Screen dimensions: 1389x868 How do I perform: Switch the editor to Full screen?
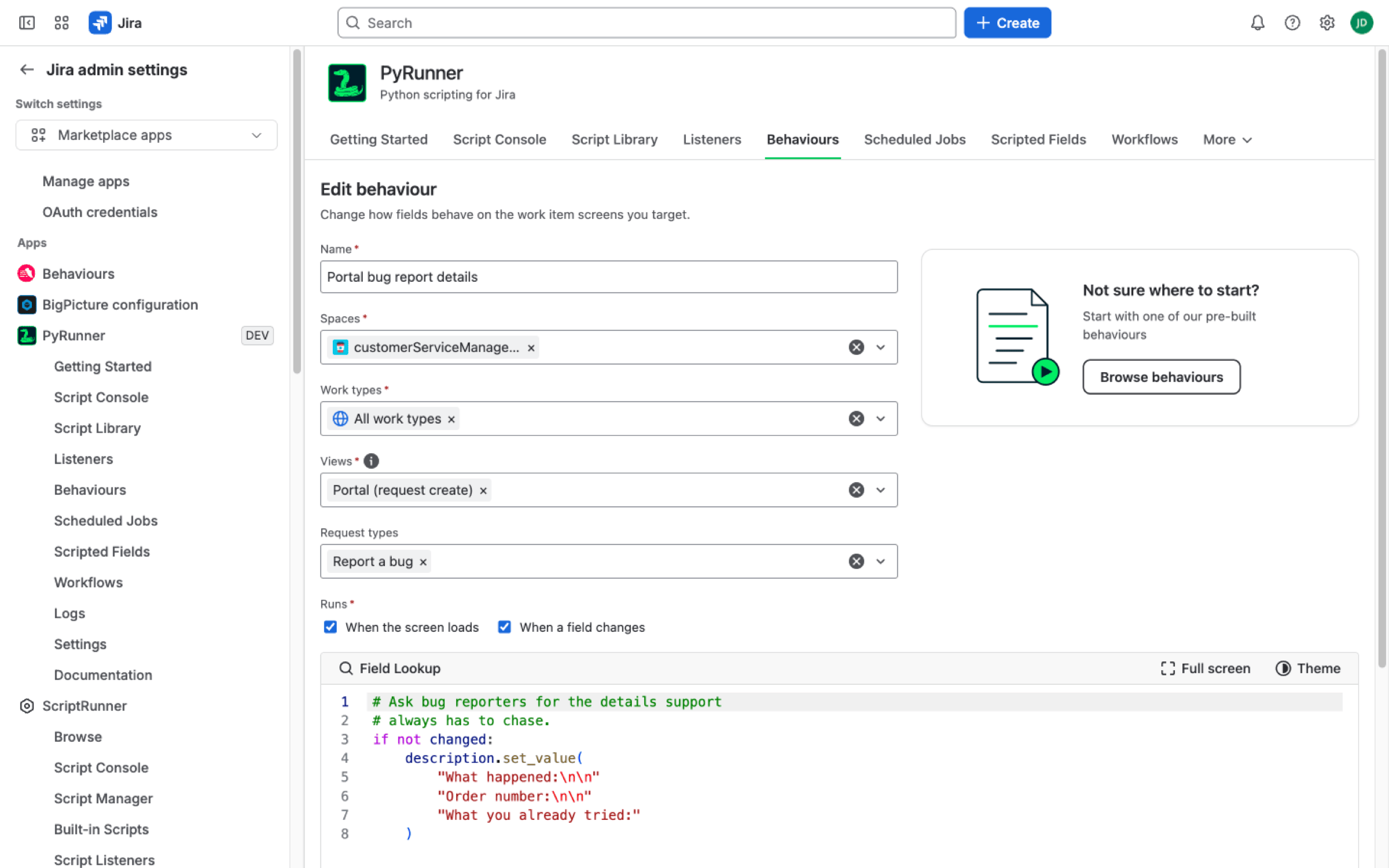click(x=1206, y=668)
